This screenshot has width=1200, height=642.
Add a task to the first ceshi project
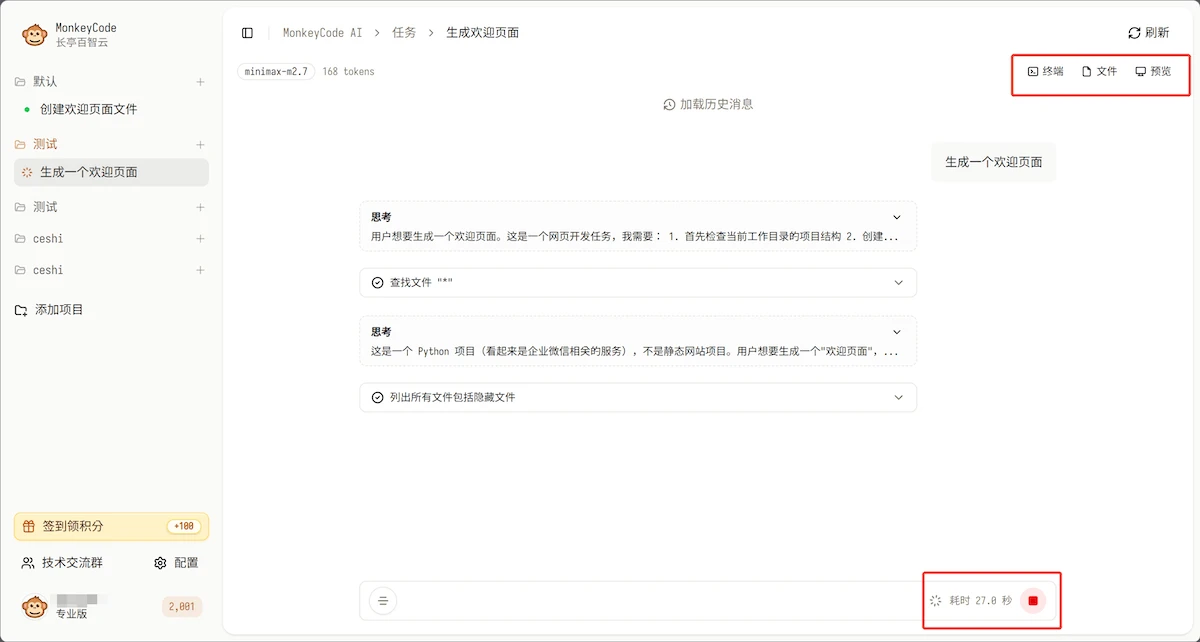click(x=200, y=239)
